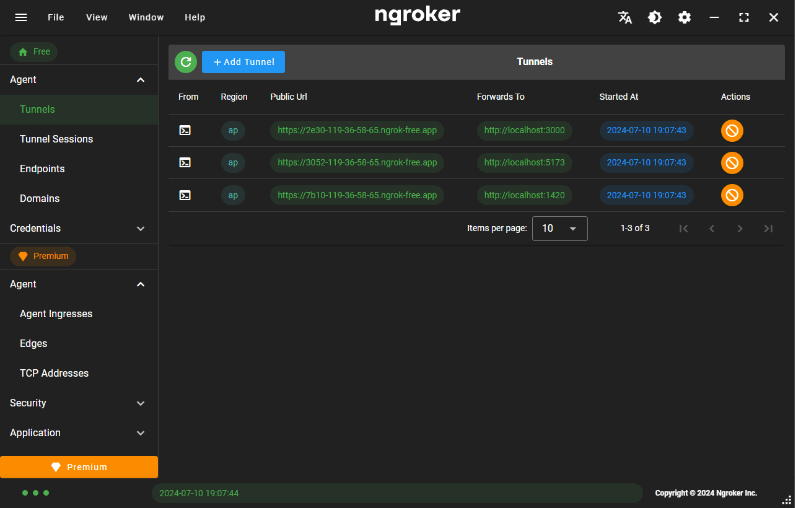This screenshot has height=508, width=795.
Task: Click the Public Url column header
Action: 288,97
